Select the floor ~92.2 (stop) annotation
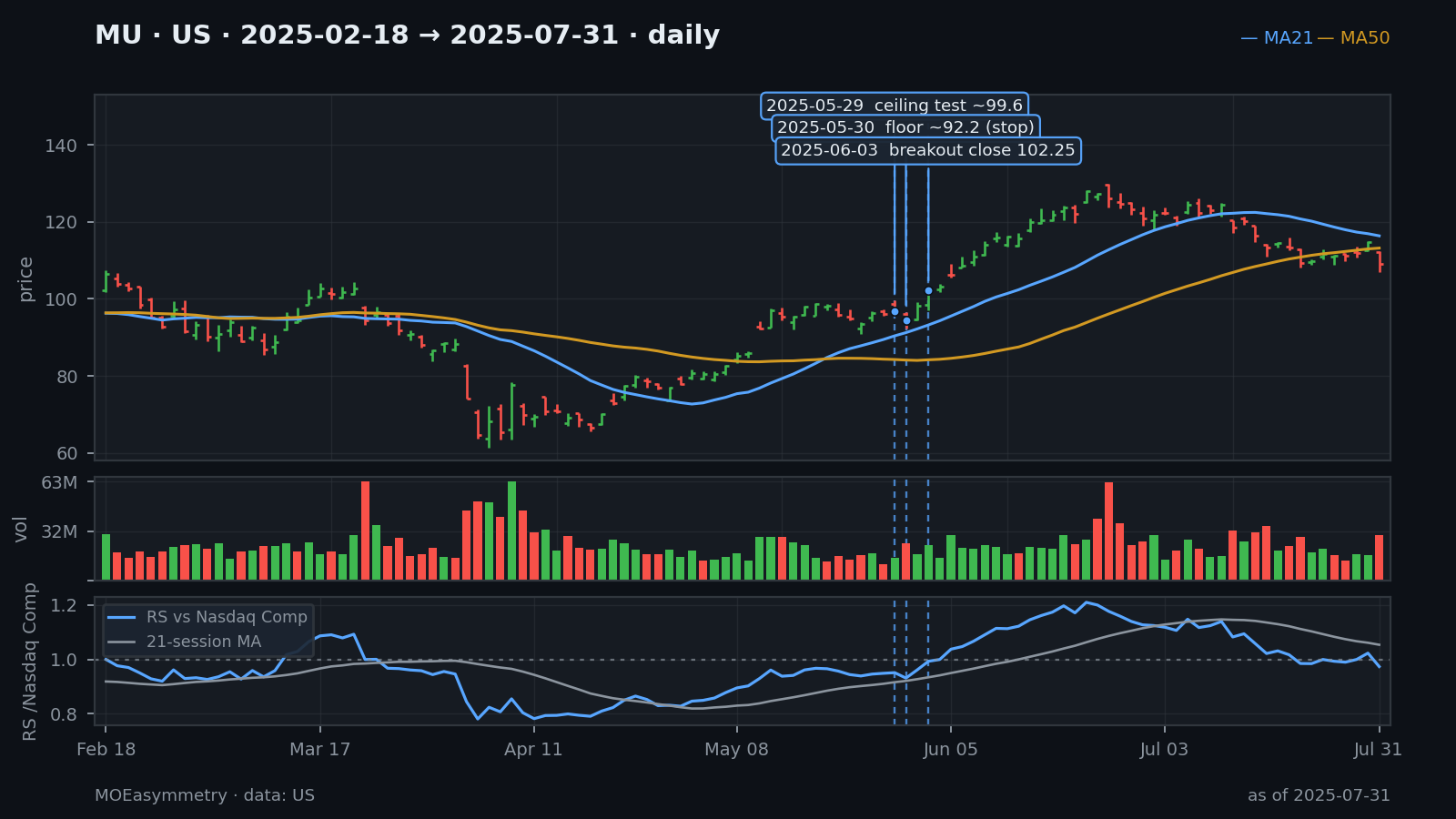The height and width of the screenshot is (819, 1456). tap(905, 127)
